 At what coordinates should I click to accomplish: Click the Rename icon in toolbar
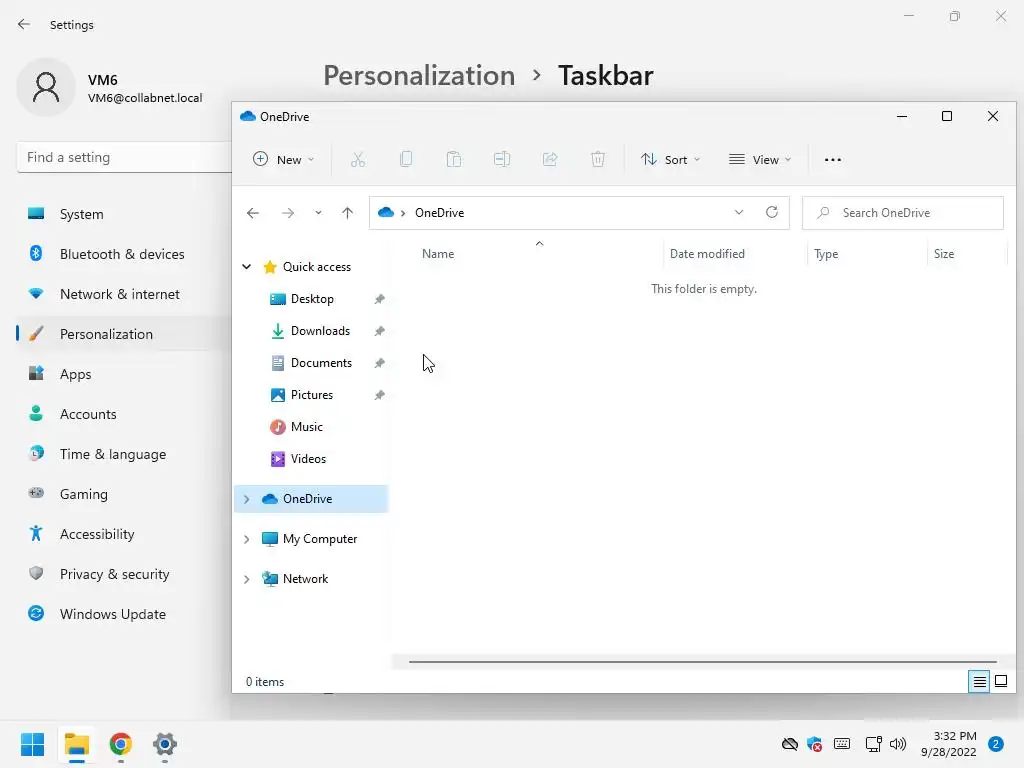click(x=502, y=159)
